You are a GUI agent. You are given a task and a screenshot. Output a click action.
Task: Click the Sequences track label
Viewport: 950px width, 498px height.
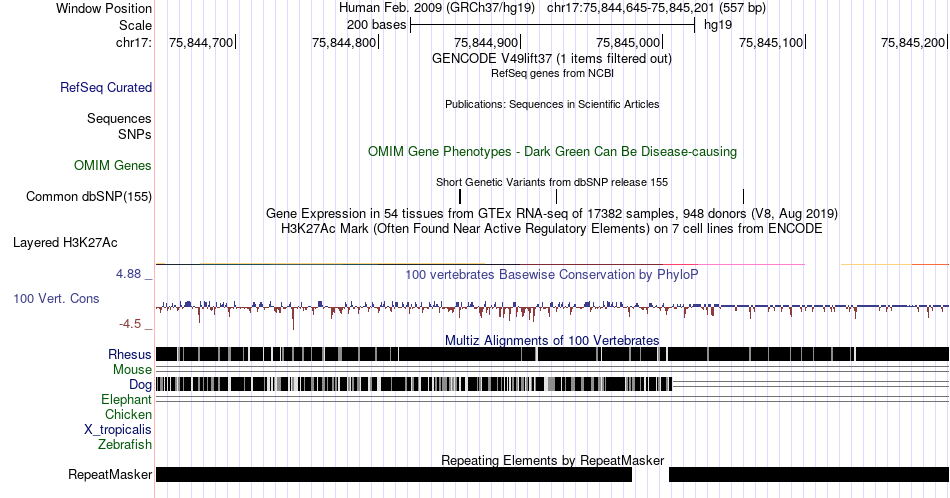tap(119, 118)
